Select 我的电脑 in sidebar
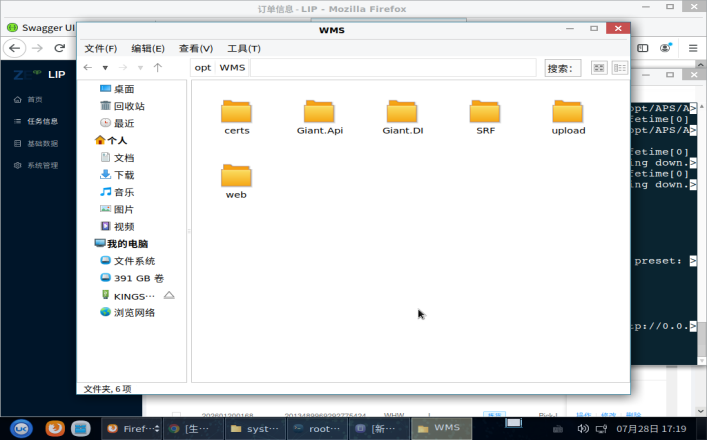Image resolution: width=708 pixels, height=440 pixels. click(121, 244)
